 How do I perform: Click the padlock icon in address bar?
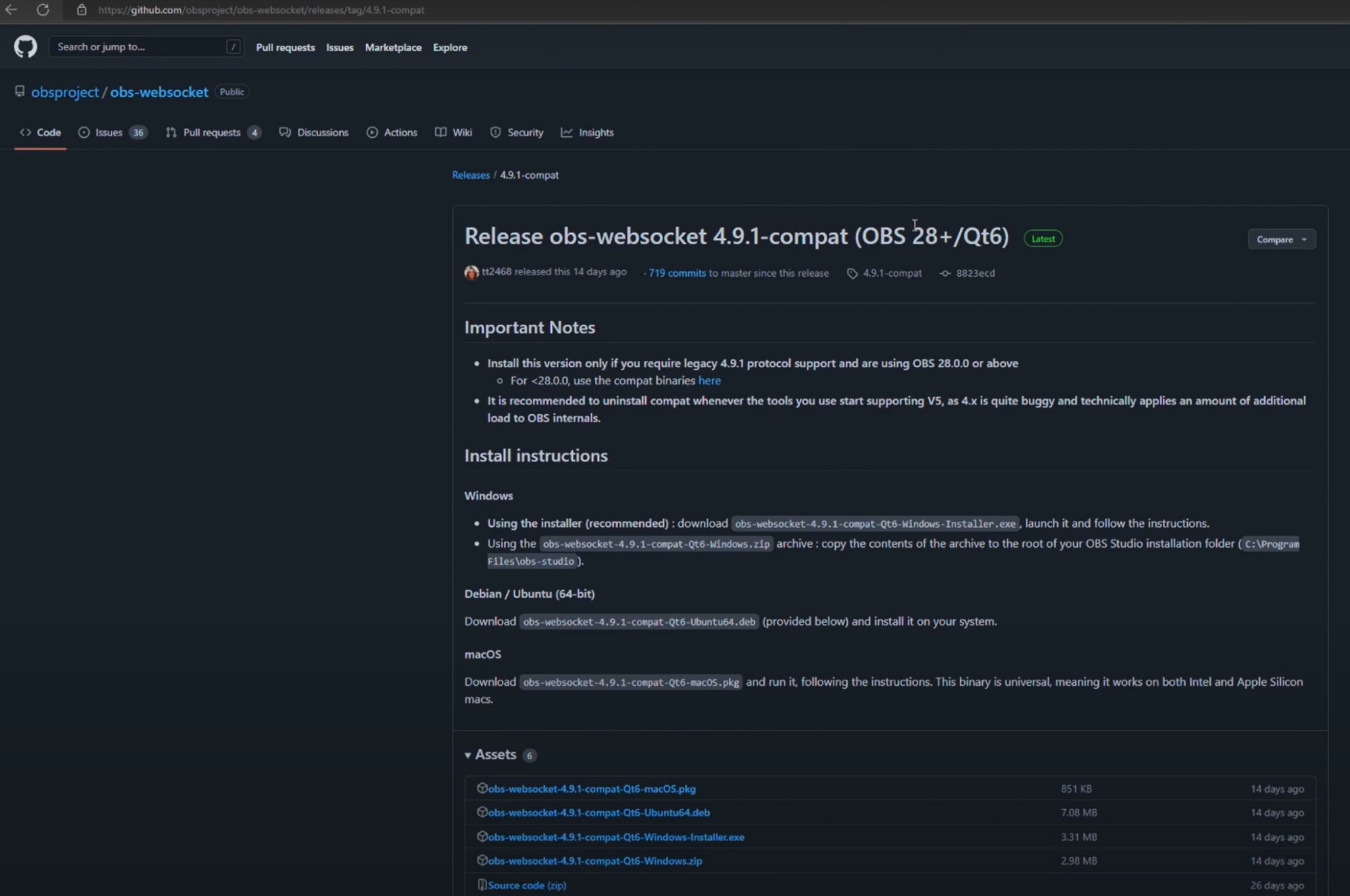pyautogui.click(x=81, y=10)
